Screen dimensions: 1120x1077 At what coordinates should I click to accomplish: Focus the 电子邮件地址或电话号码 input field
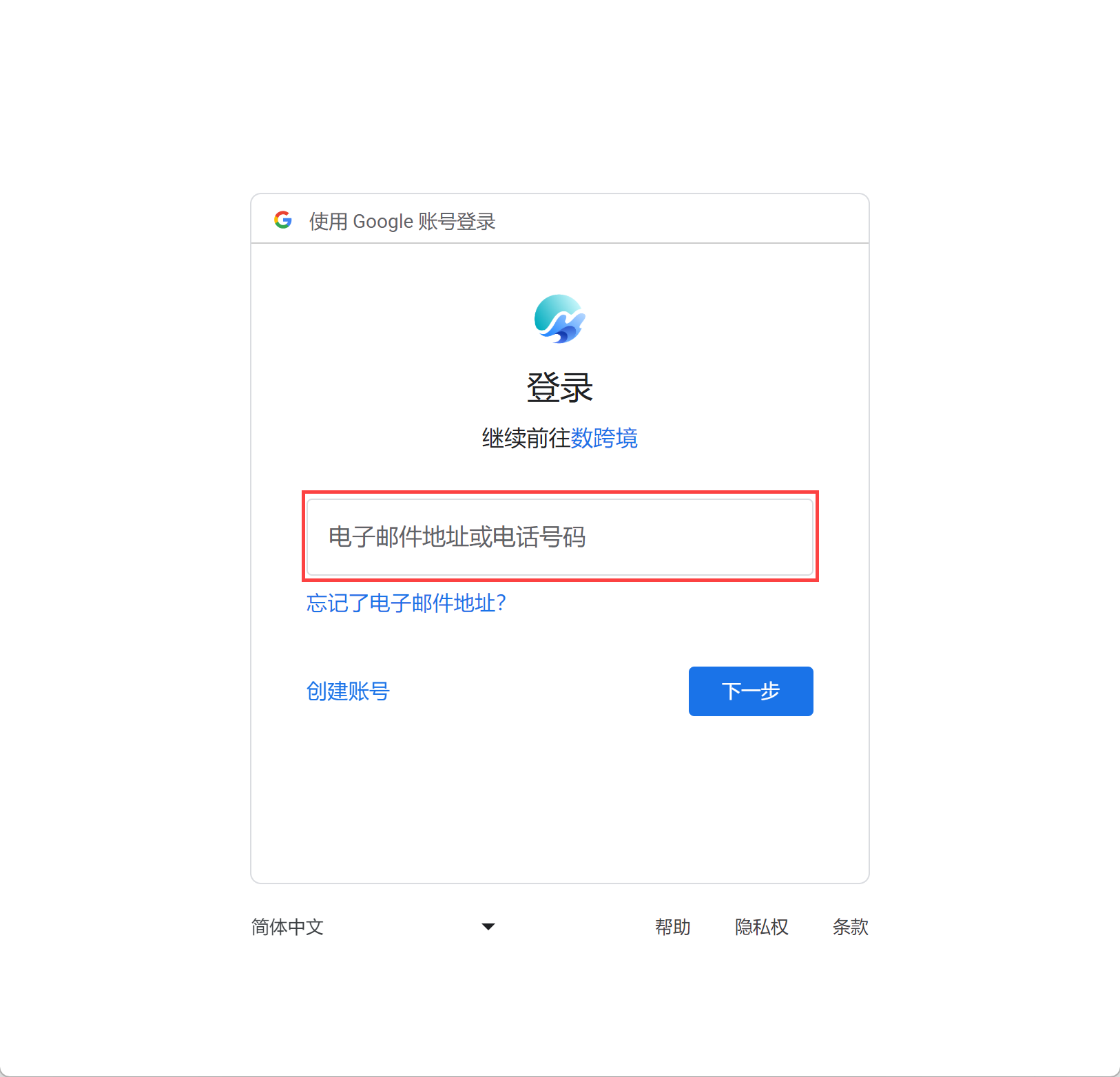pos(560,537)
